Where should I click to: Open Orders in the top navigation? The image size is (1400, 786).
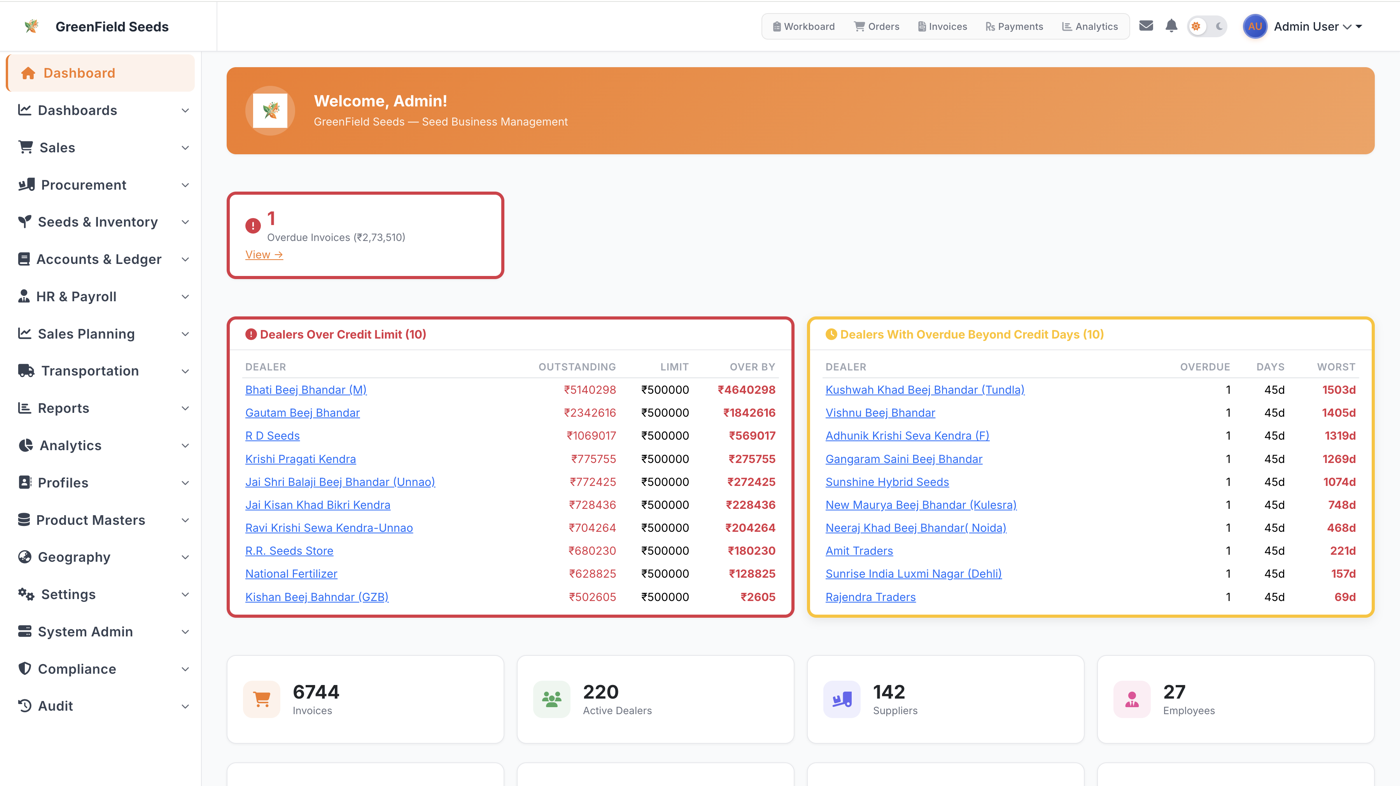(877, 26)
